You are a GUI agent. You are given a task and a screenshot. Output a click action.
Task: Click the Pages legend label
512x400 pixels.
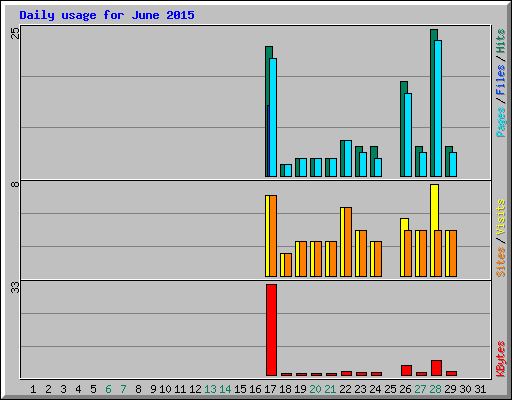coord(501,122)
